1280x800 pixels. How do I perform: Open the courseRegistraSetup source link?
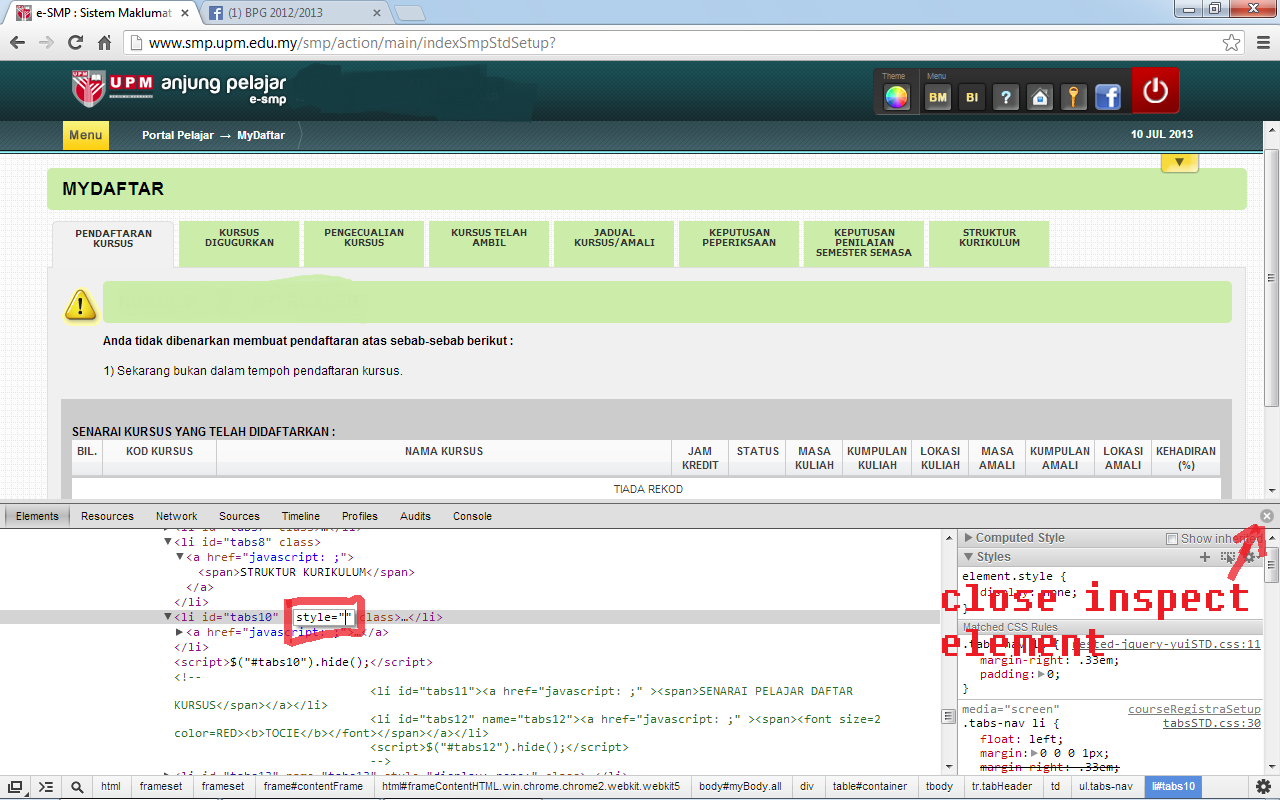pos(1194,709)
